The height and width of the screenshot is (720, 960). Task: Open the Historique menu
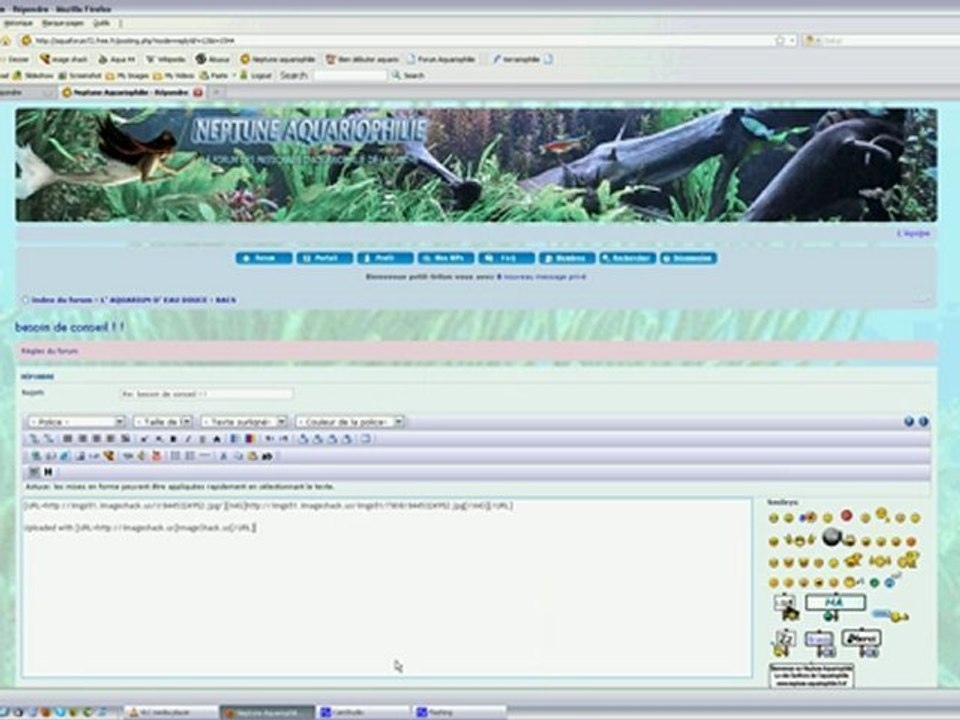pos(18,23)
